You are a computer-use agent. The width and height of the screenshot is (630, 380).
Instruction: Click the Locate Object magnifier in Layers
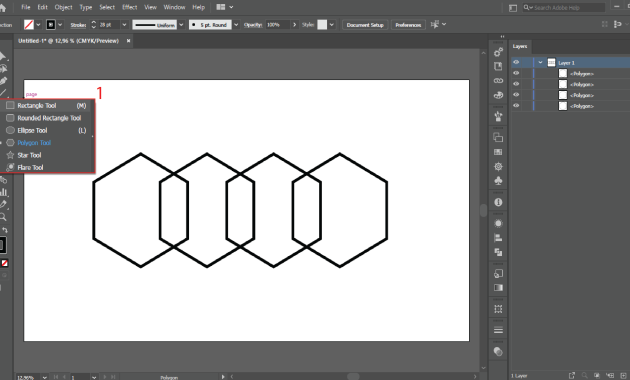click(584, 376)
